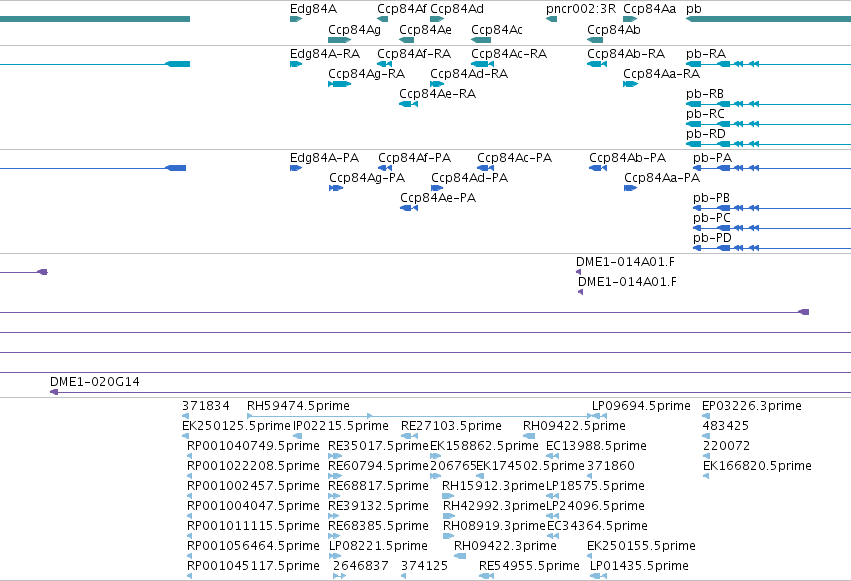Select the Ccp84Aa gene feature

tap(630, 19)
